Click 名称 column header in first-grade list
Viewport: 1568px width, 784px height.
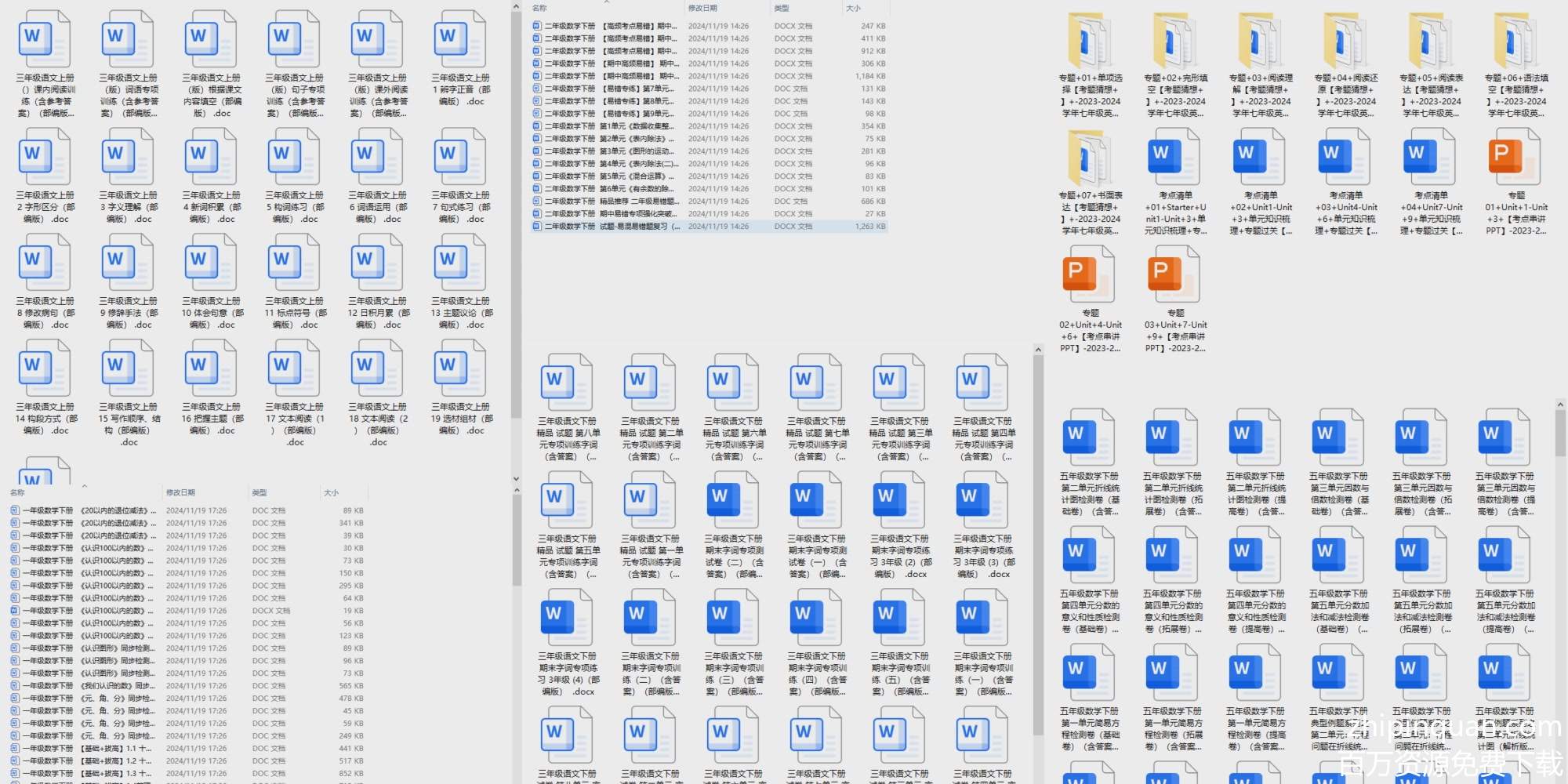(x=17, y=493)
